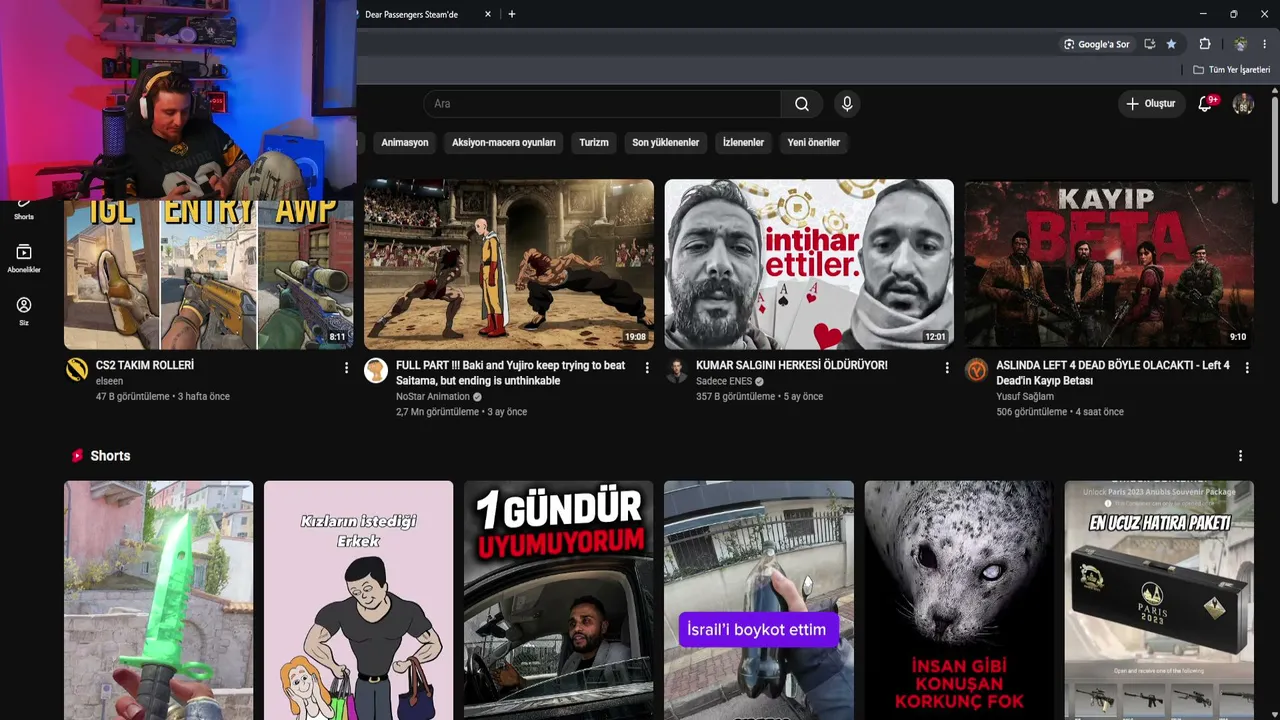This screenshot has width=1280, height=720.
Task: Select the Turizm filter chip
Action: (594, 143)
